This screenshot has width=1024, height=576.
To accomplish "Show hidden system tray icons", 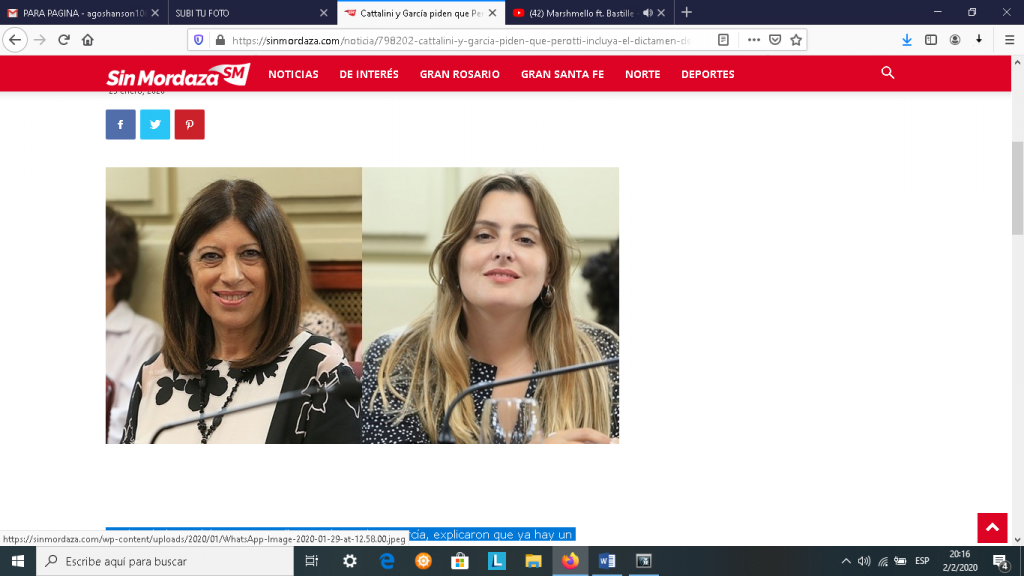I will tap(846, 561).
